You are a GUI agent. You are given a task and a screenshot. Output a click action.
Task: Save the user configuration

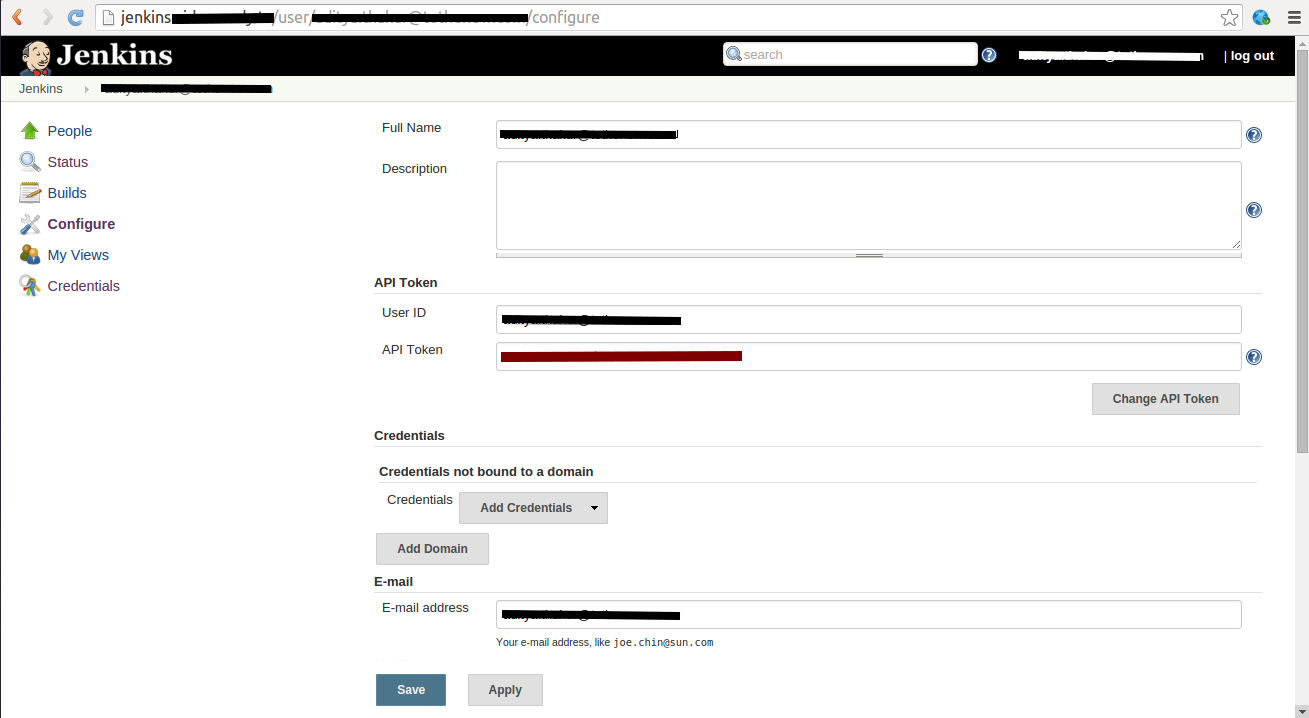tap(411, 690)
